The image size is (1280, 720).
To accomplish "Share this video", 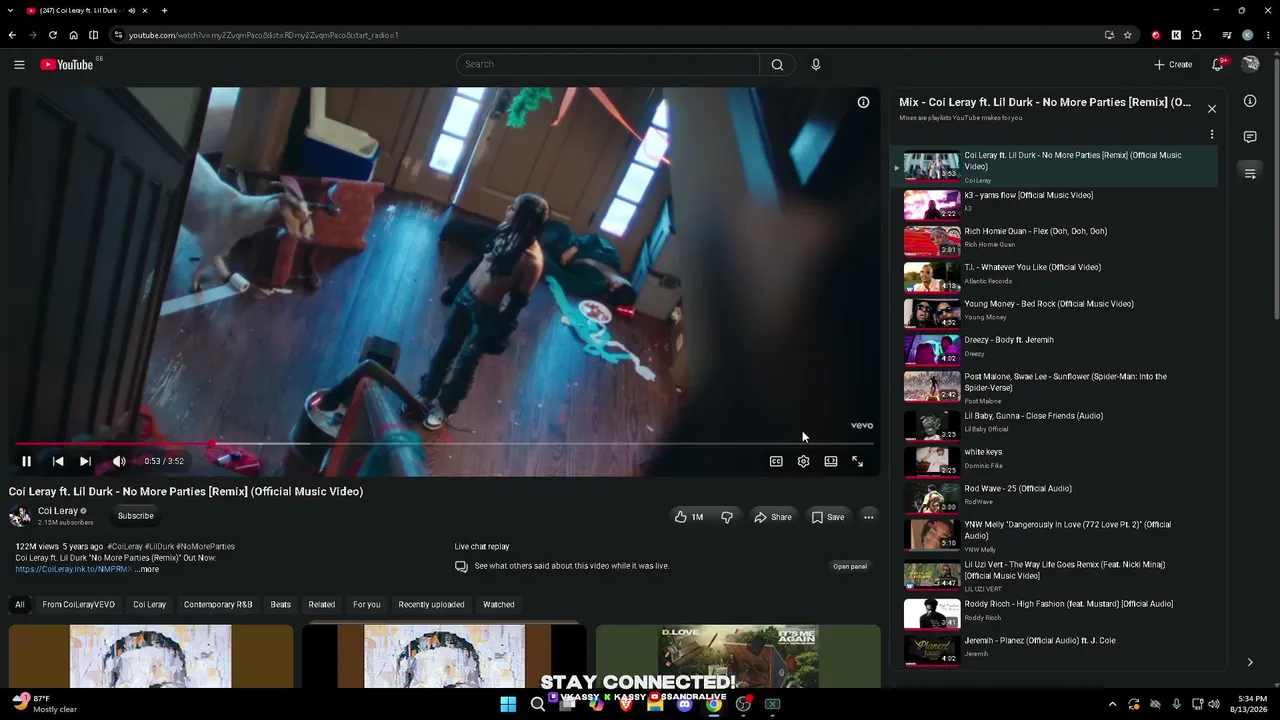I will [773, 517].
